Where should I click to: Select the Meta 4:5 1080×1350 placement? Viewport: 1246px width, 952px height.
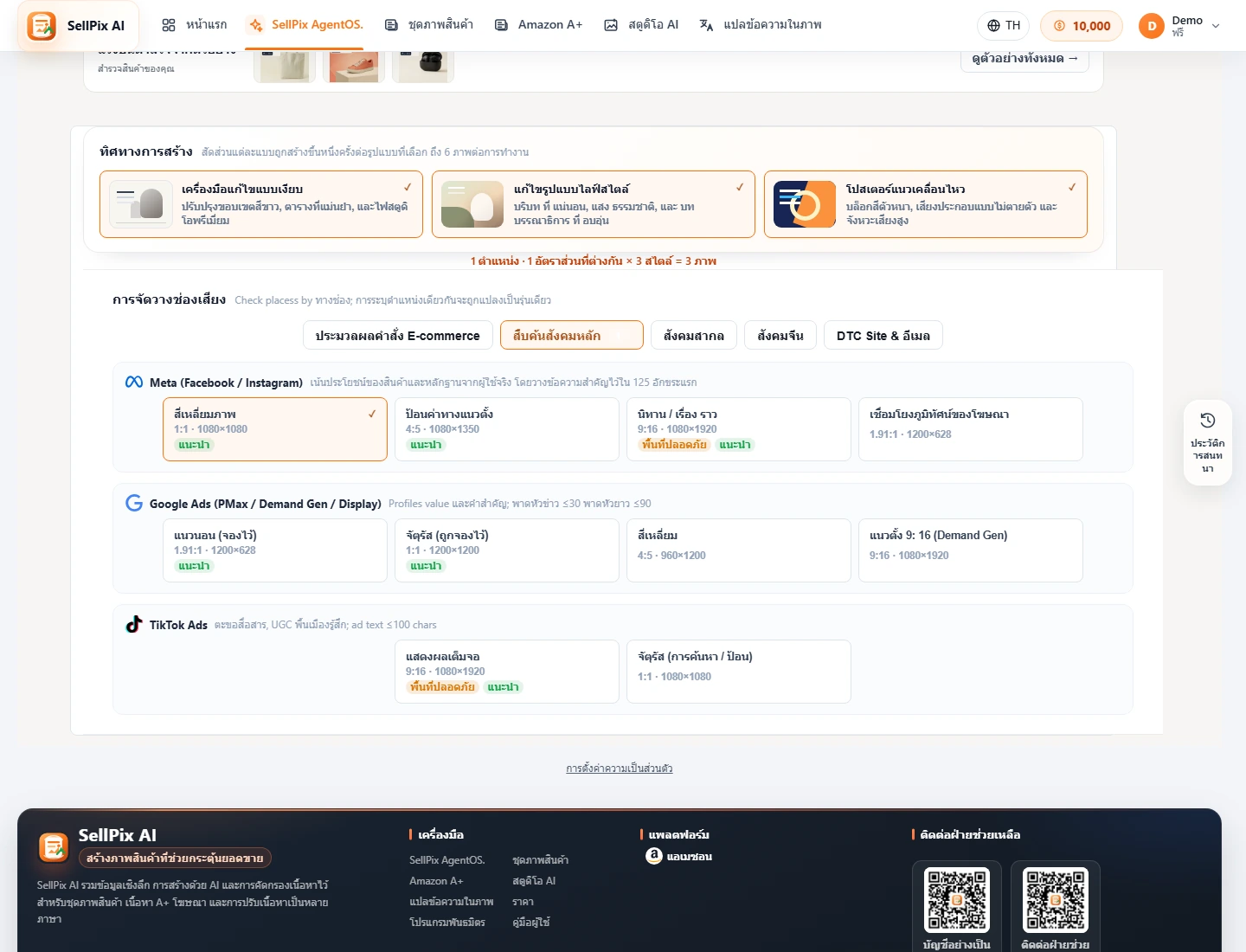tap(507, 429)
